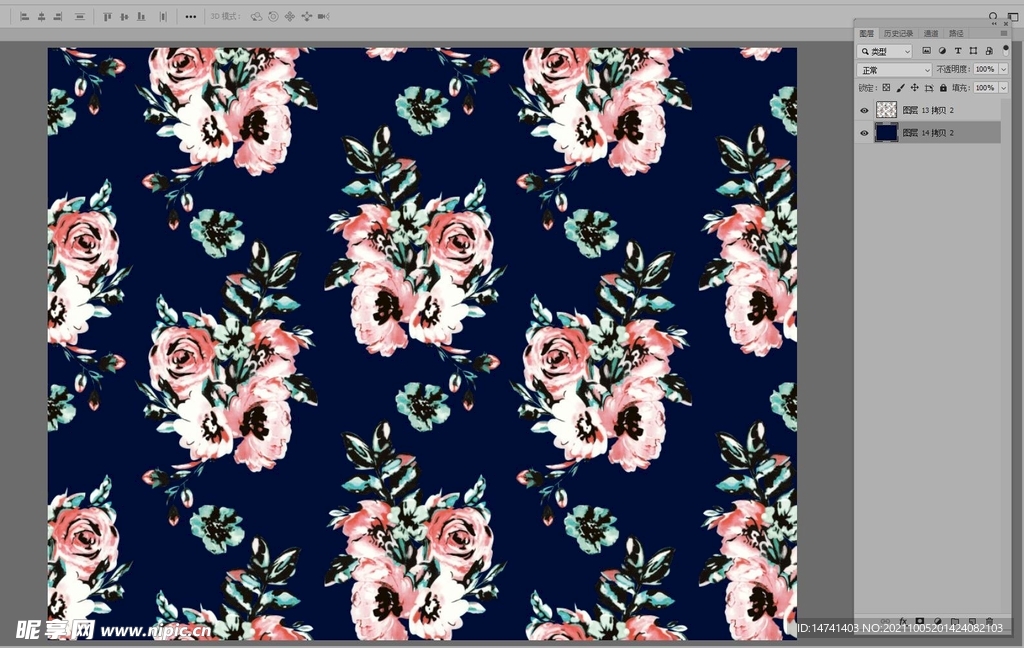Filter layers by adjustment layers
1024x648 pixels.
pos(942,51)
